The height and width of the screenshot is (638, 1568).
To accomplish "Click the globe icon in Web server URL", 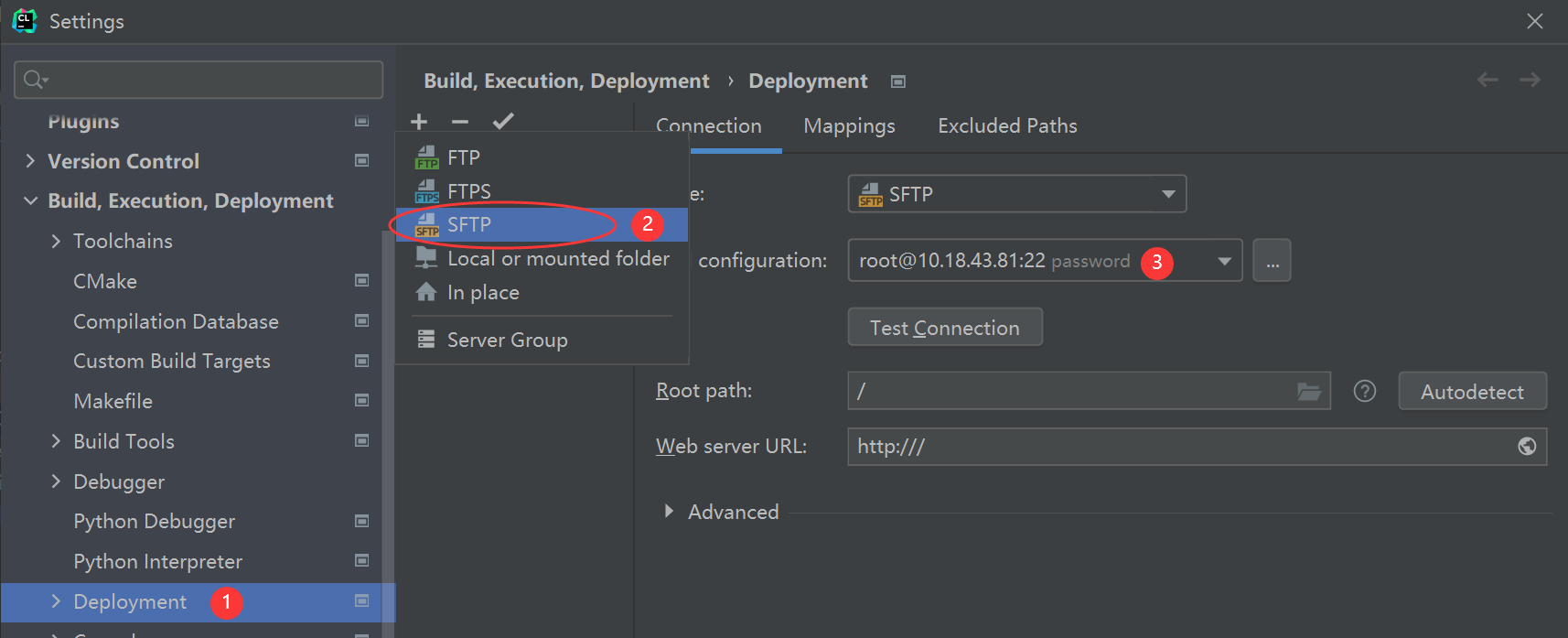I will 1526,447.
